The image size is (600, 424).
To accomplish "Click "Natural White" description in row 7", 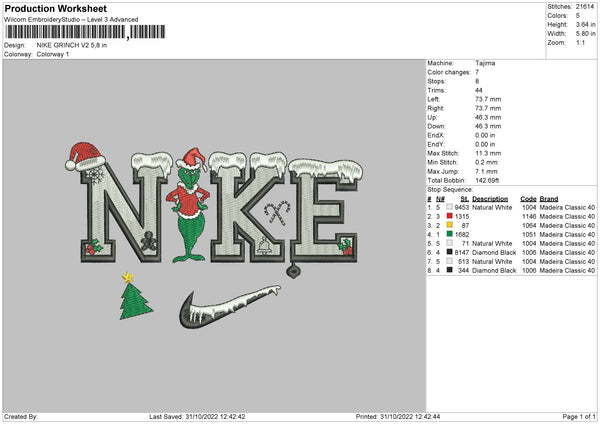I will tap(492, 261).
